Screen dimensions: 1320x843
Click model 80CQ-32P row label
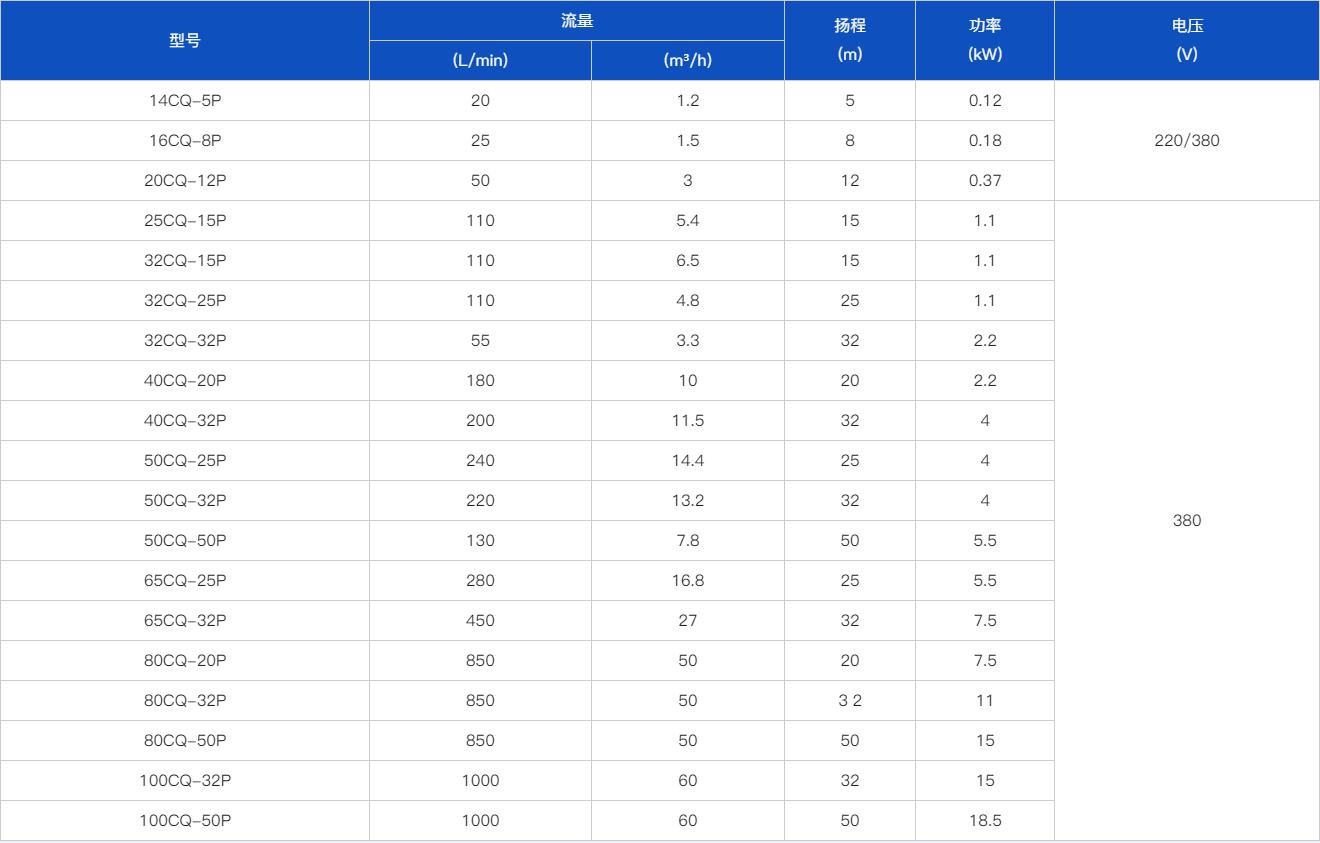185,700
